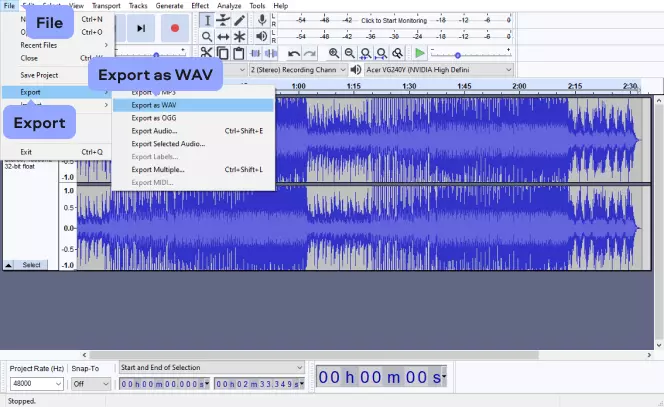Click the track Select button
Screen dimensions: 664x407
click(x=31, y=265)
